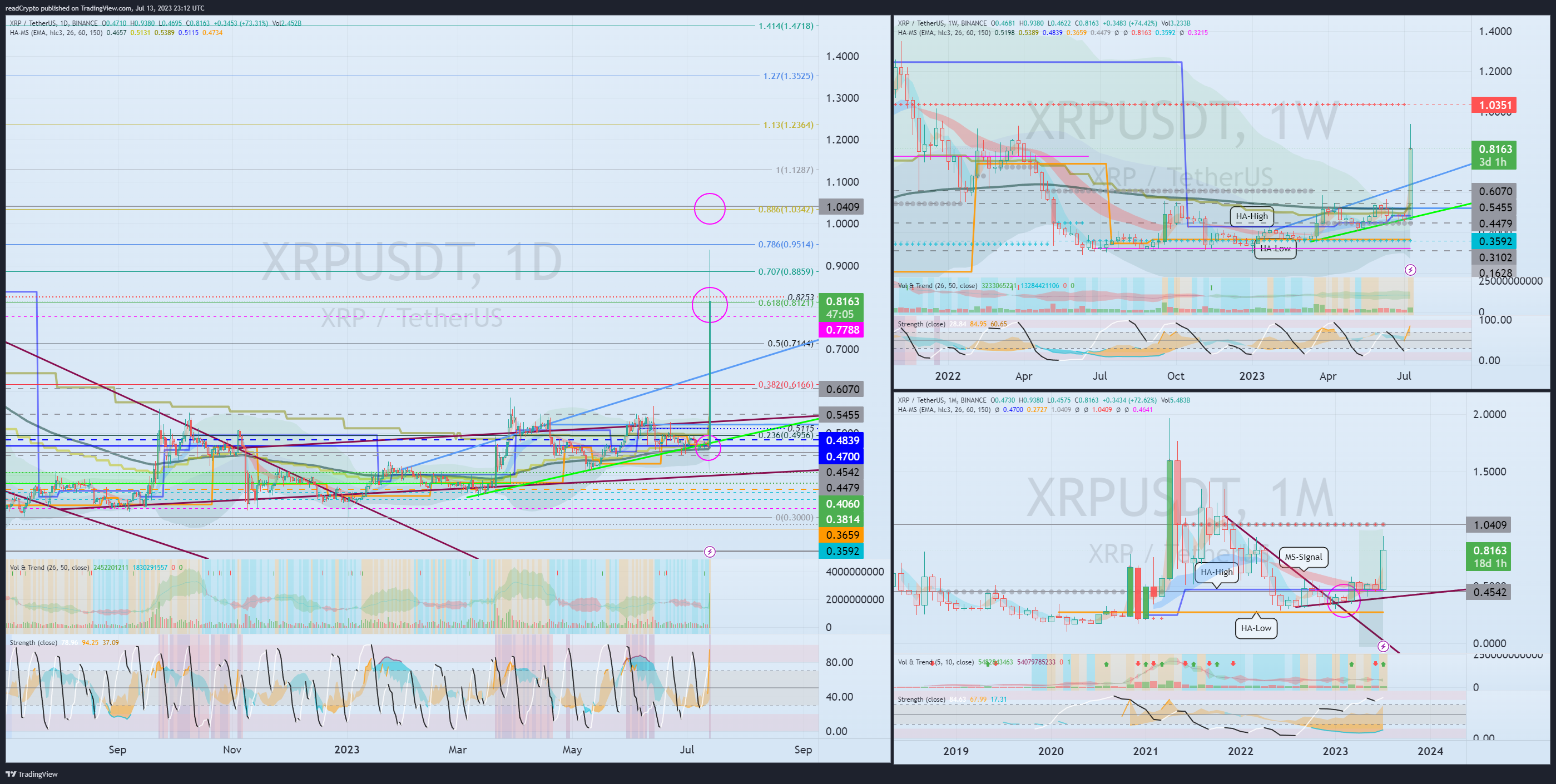The width and height of the screenshot is (1556, 784).
Task: Click the 0.3102 price tag on weekly chart
Action: point(1494,258)
